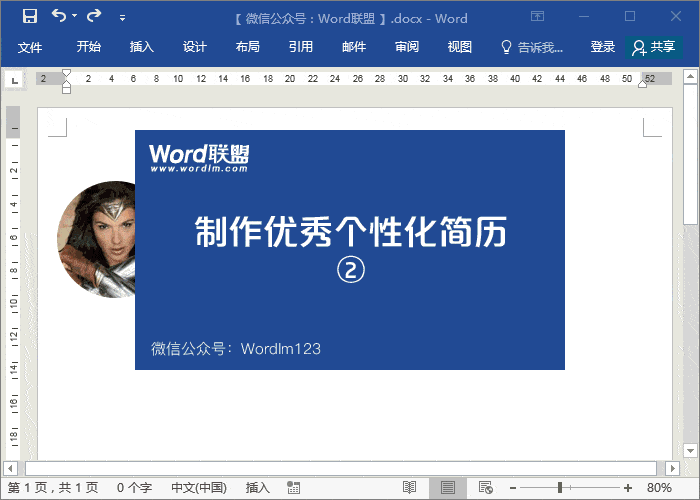The image size is (700, 500).
Task: Click the macro recording icon in status bar
Action: click(293, 488)
